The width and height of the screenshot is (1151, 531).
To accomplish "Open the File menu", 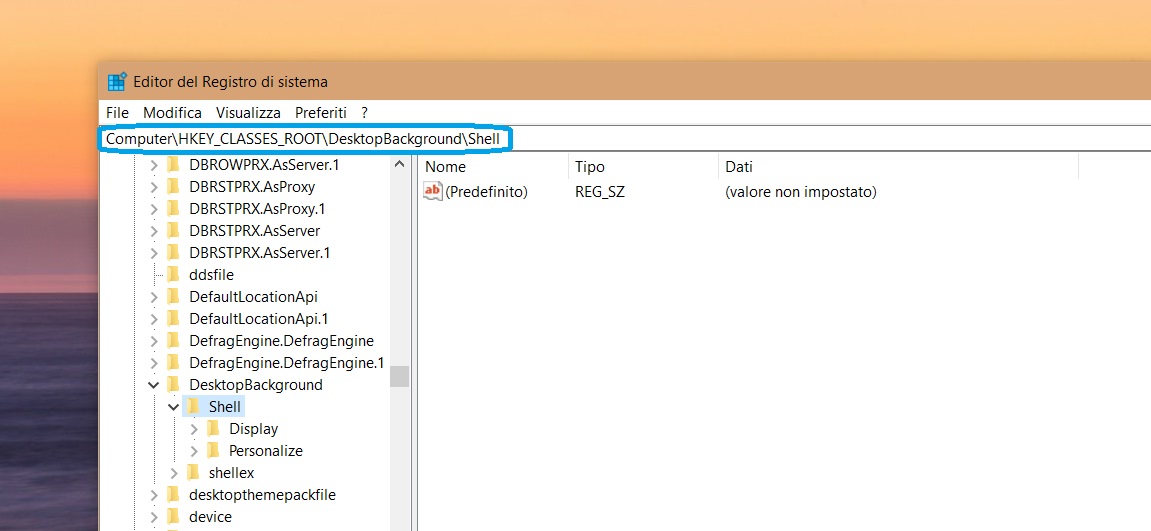I will click(117, 113).
